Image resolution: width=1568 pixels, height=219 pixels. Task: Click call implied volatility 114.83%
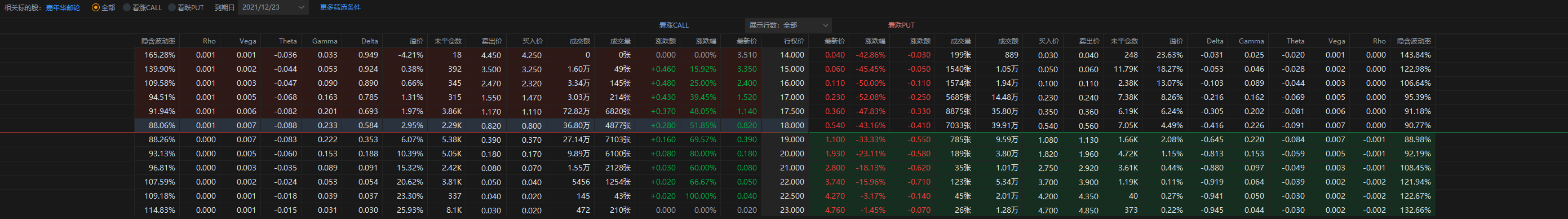[x=160, y=210]
